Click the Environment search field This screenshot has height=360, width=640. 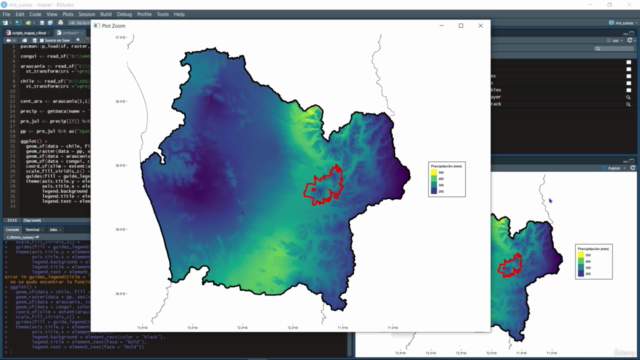(614, 49)
